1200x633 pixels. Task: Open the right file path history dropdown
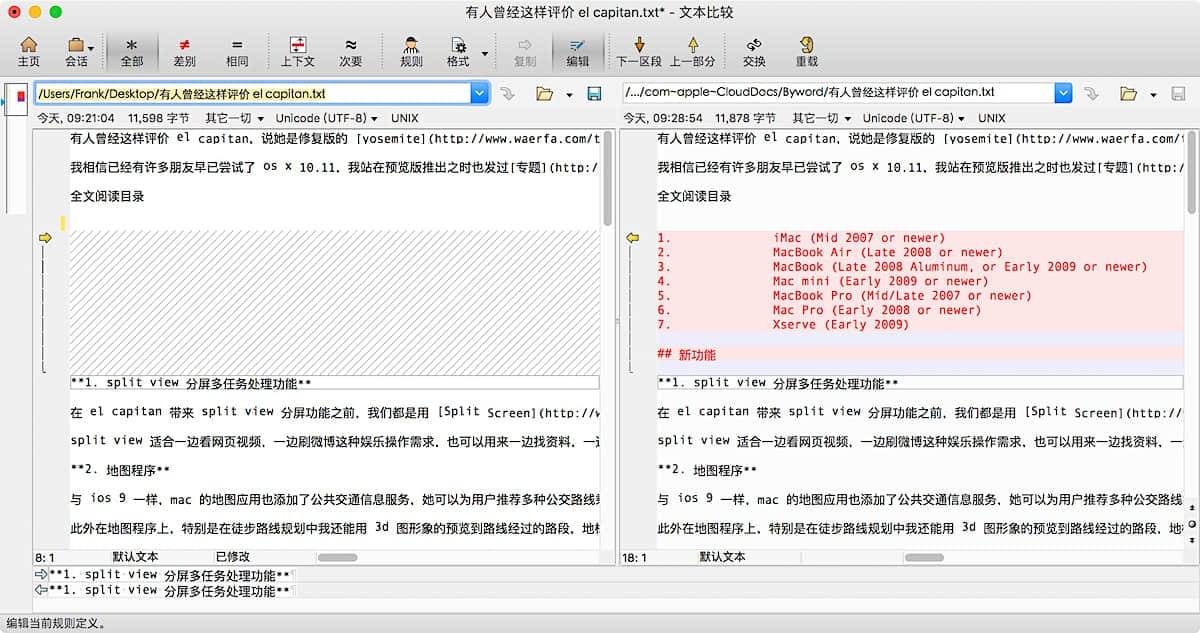tap(1063, 93)
